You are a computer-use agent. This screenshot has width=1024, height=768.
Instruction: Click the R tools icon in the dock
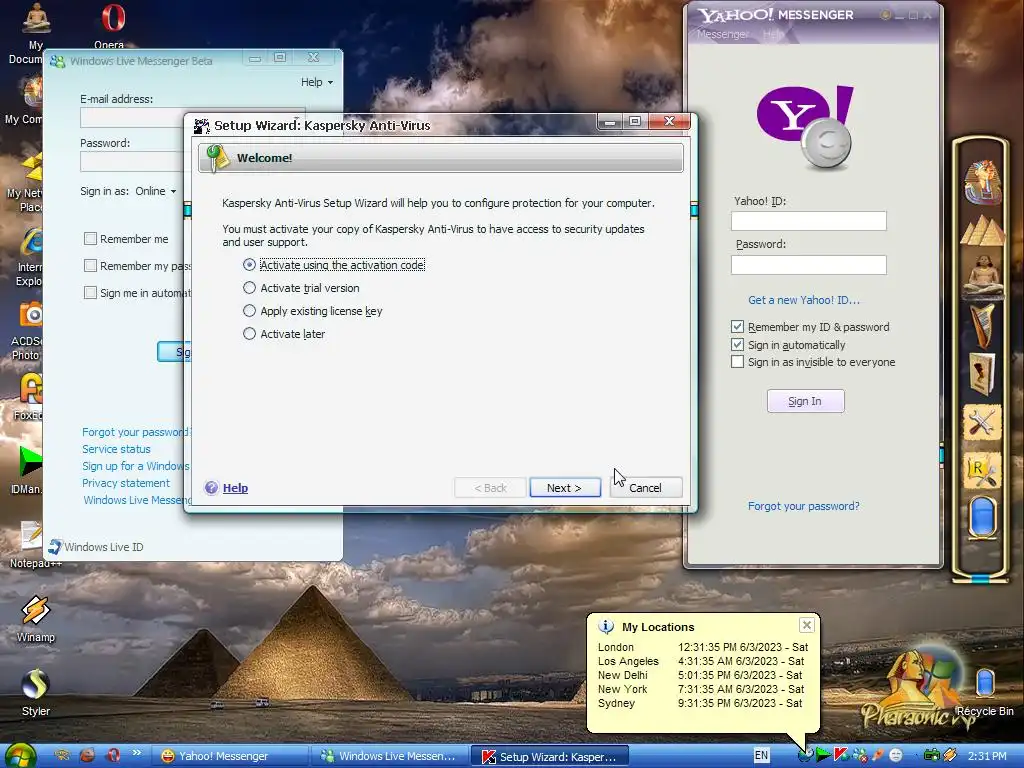[x=982, y=470]
